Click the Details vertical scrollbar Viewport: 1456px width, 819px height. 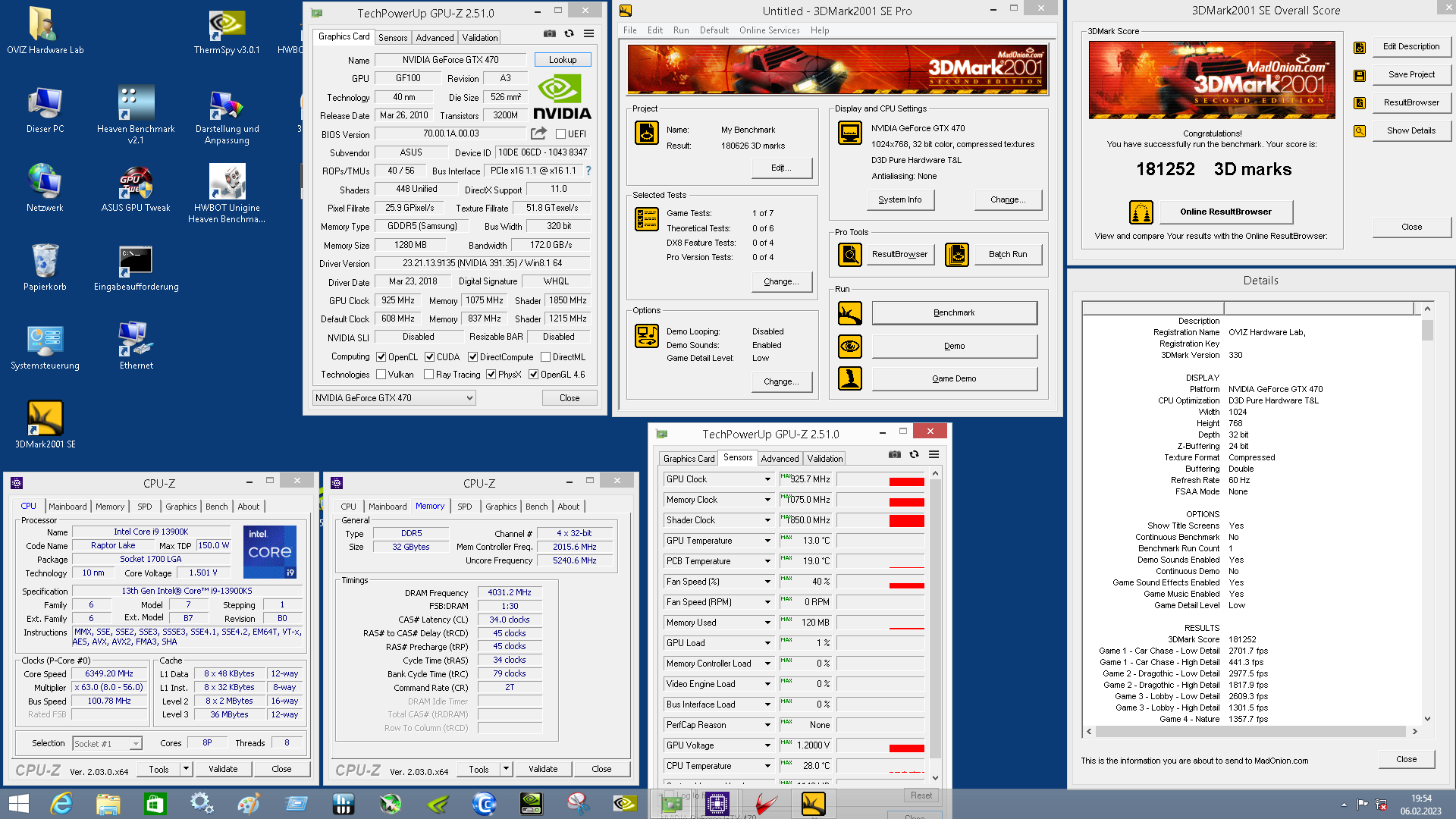(x=1427, y=513)
